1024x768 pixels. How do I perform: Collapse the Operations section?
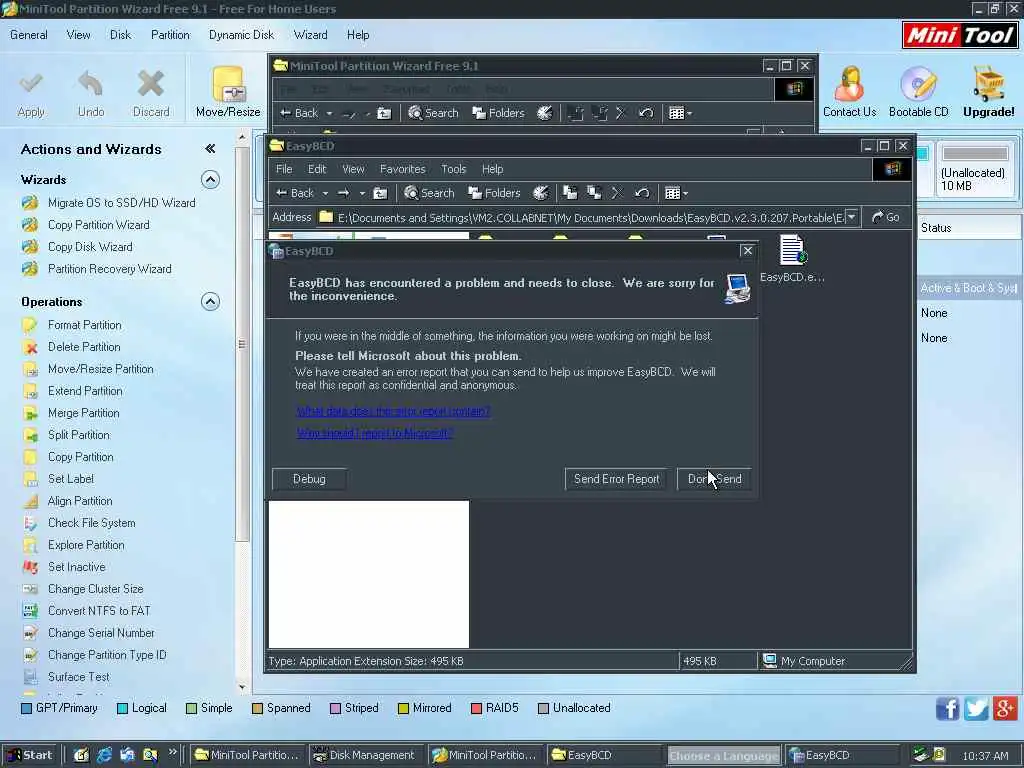(x=210, y=302)
